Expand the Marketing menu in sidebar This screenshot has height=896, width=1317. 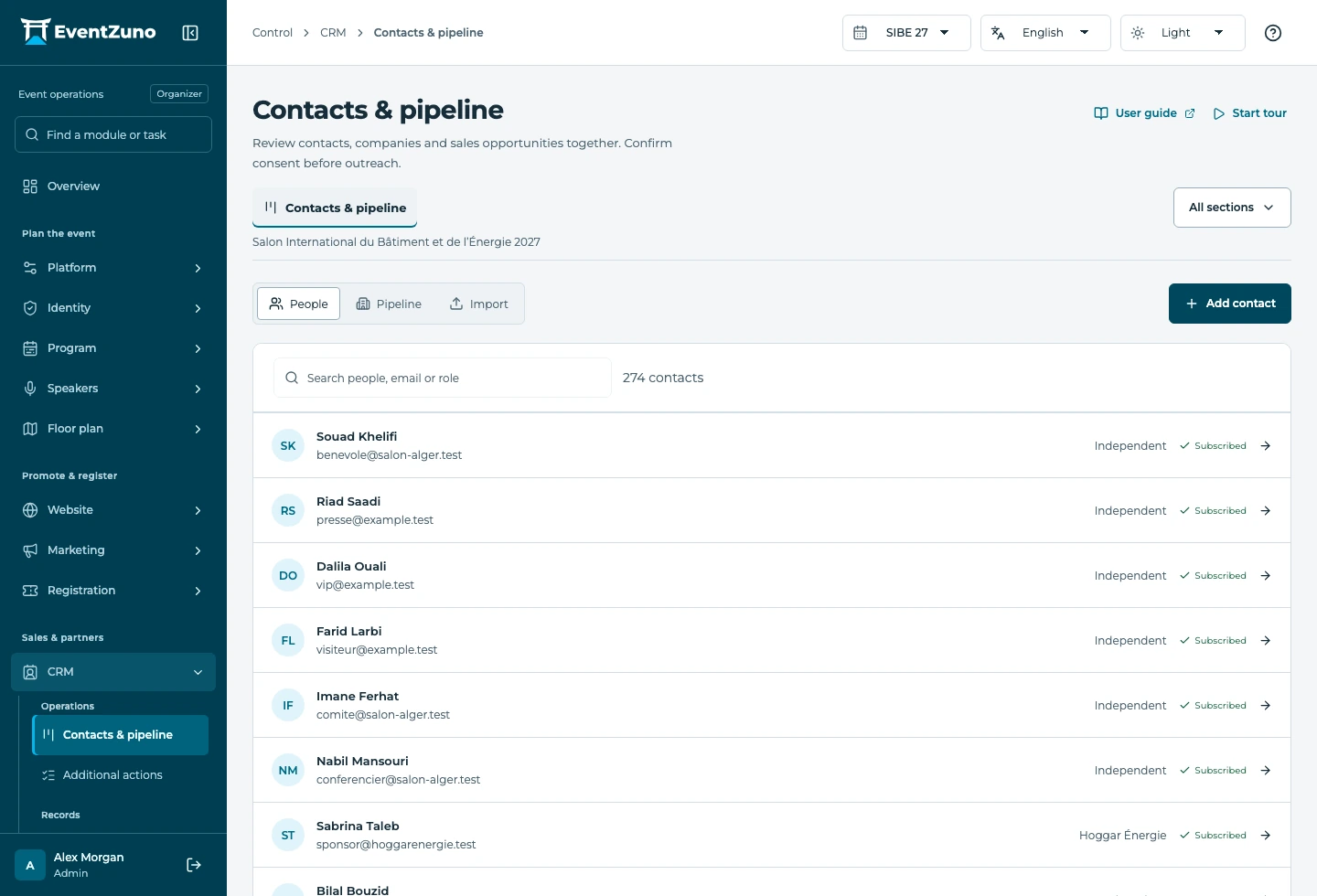[113, 550]
